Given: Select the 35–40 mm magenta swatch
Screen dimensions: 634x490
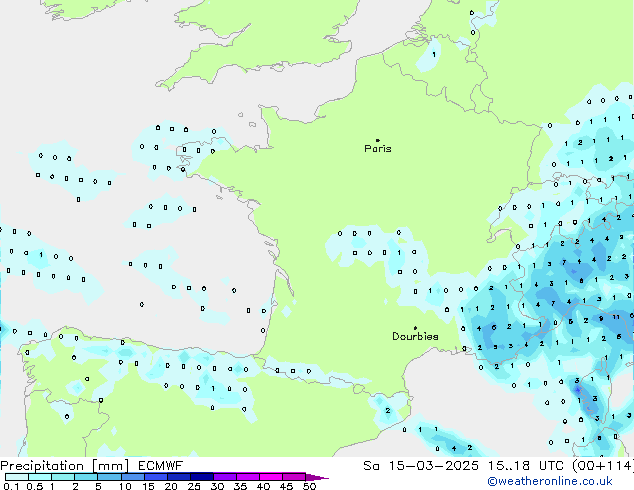Looking at the screenshot, I should pyautogui.click(x=247, y=477).
